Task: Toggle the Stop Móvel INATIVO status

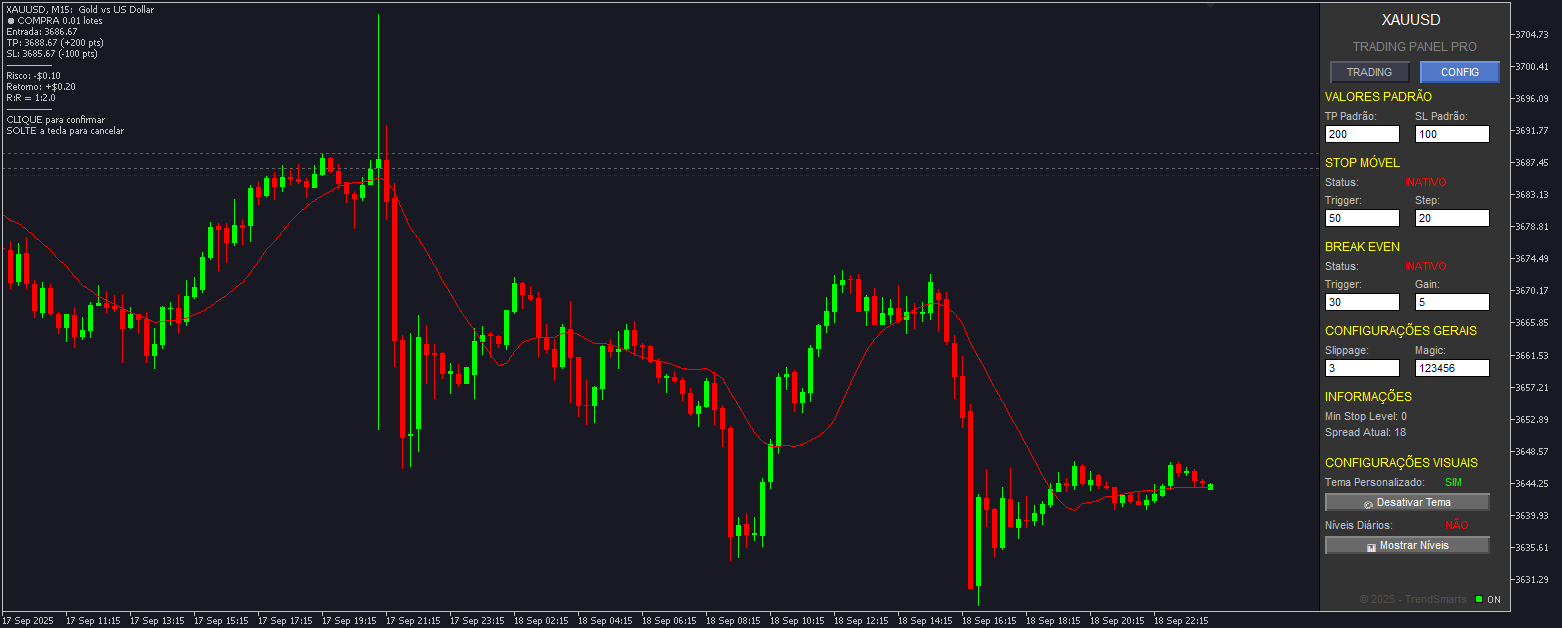Action: 1425,182
